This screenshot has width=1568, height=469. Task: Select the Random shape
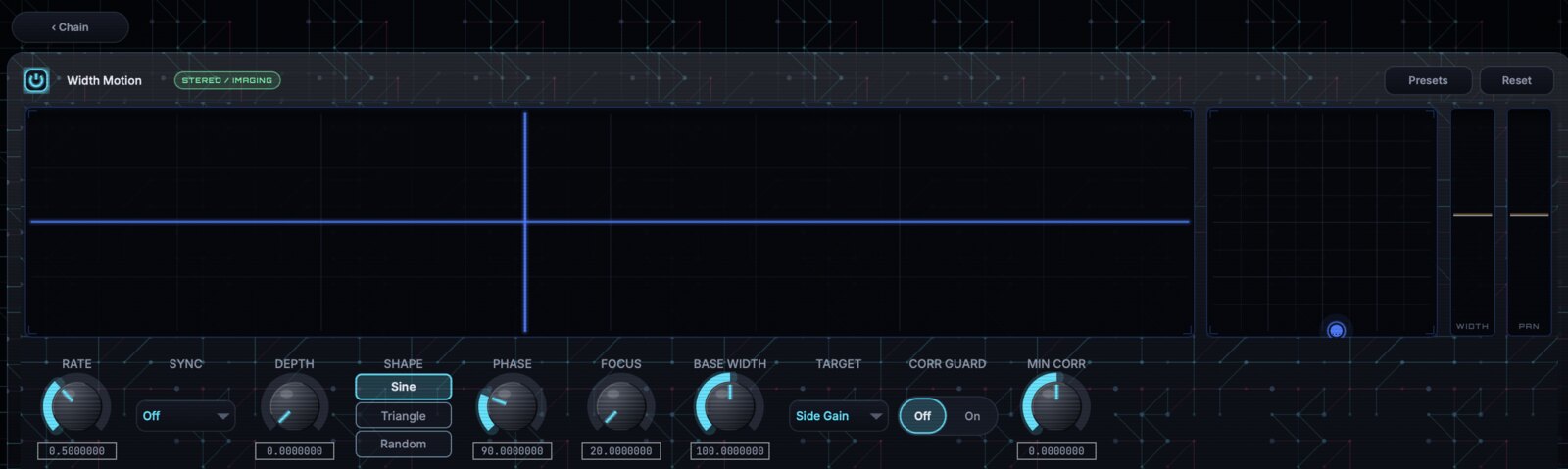(403, 445)
